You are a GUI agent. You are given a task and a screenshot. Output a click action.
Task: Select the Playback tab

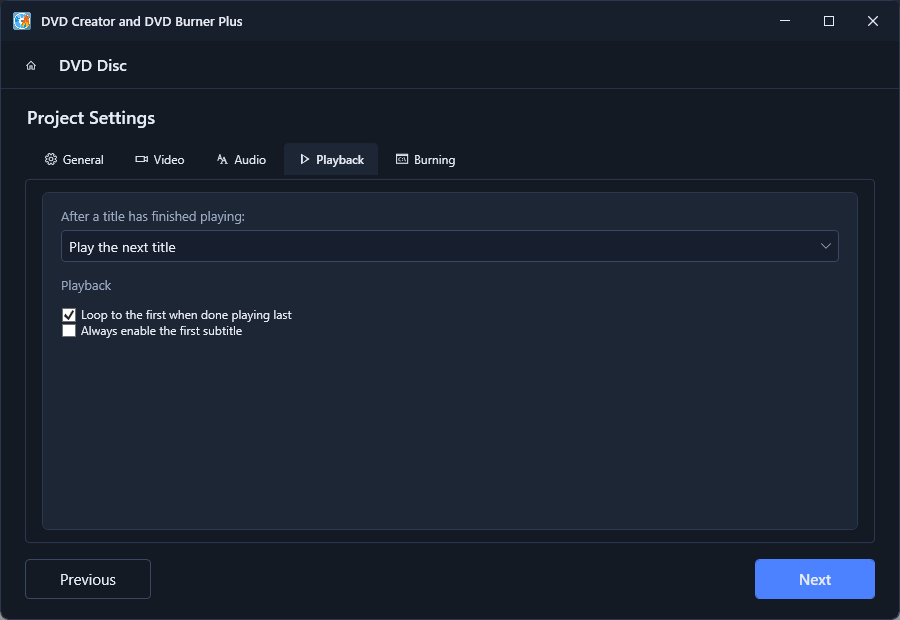click(331, 160)
